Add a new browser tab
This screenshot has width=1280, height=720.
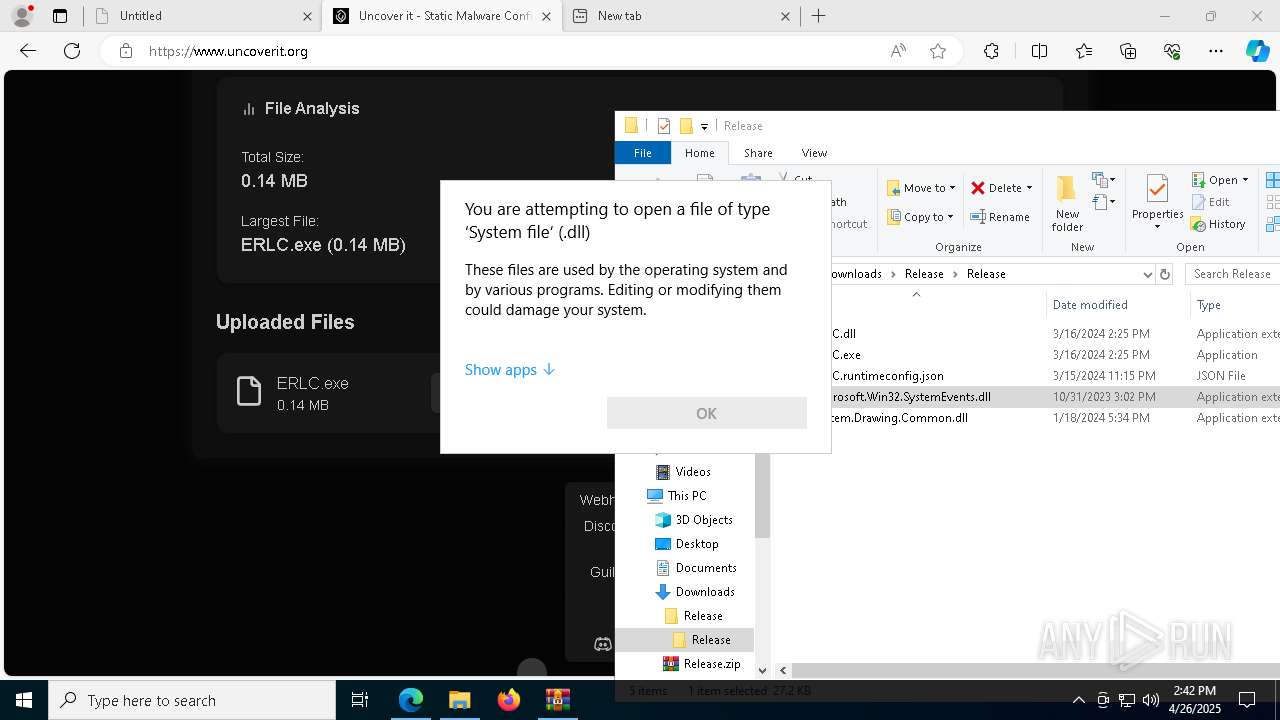click(x=819, y=16)
